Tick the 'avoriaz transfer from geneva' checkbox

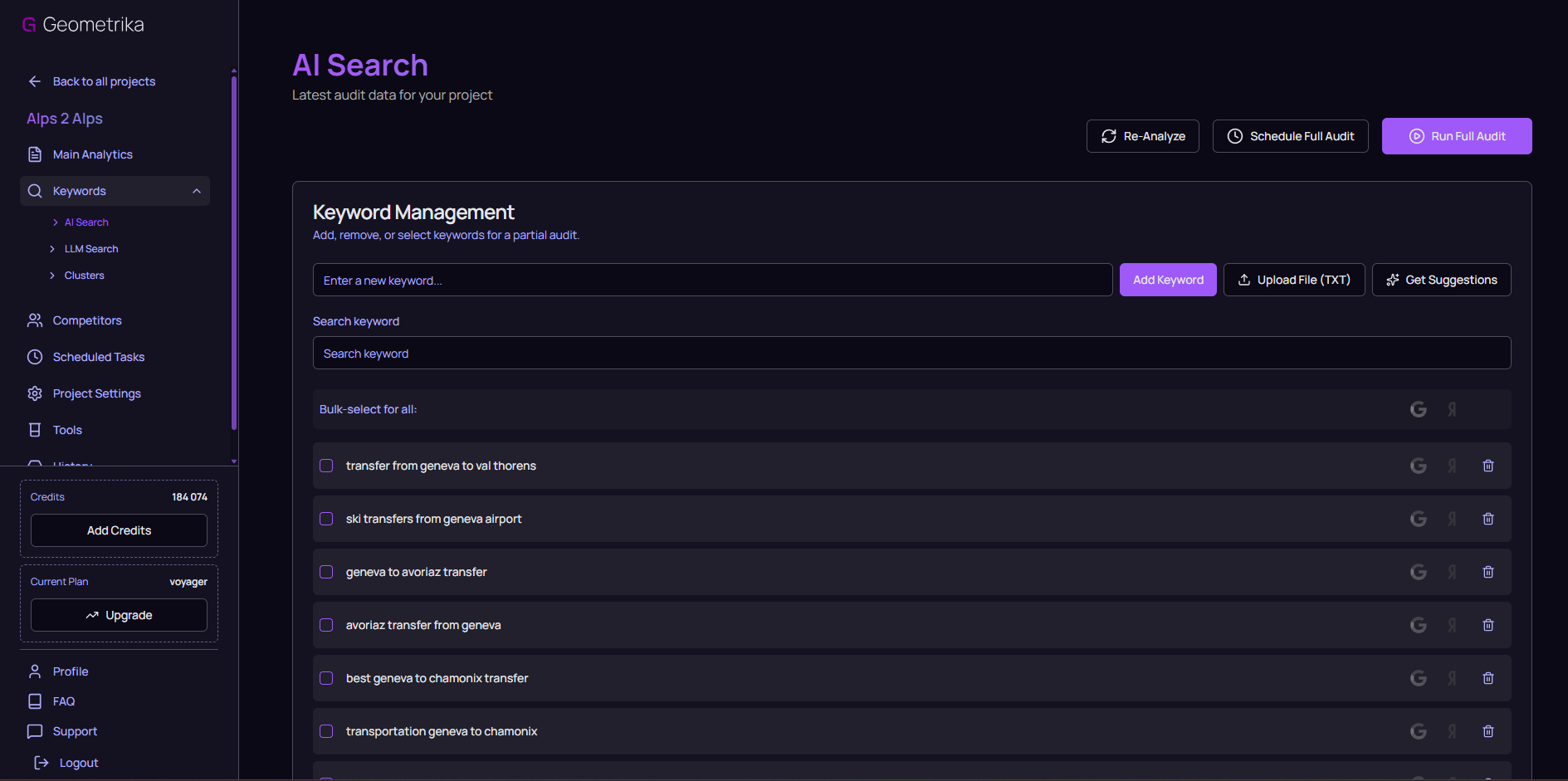326,625
